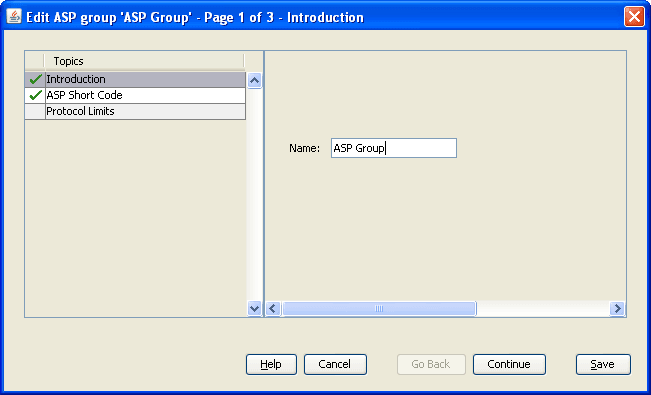Click the Go Back button
Screen dimensions: 651x395
coord(431,364)
